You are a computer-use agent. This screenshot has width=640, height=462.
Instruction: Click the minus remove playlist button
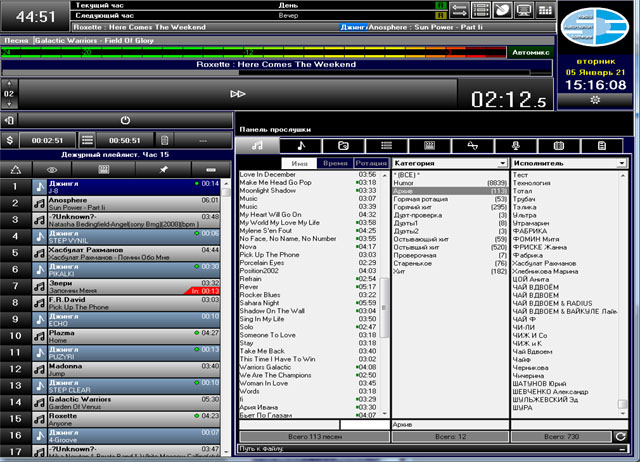click(211, 169)
